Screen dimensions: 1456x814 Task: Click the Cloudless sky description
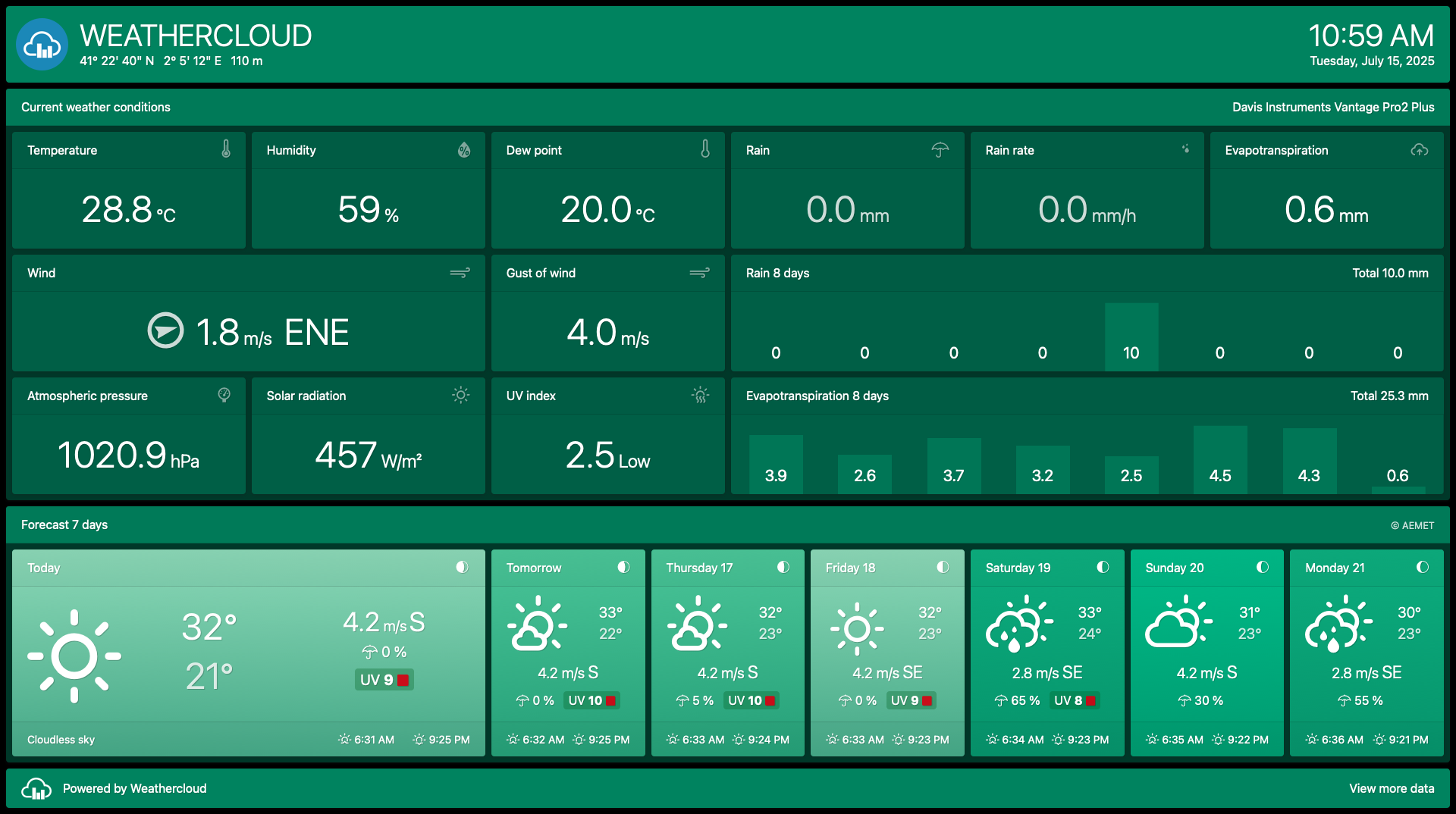tap(61, 740)
